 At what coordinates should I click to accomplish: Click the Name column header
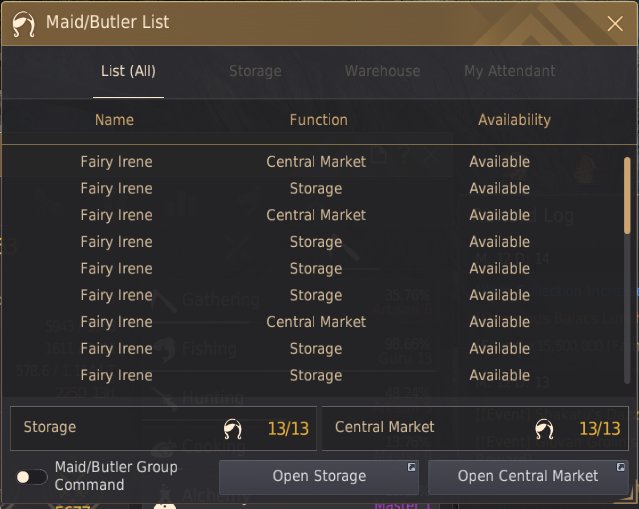[114, 120]
